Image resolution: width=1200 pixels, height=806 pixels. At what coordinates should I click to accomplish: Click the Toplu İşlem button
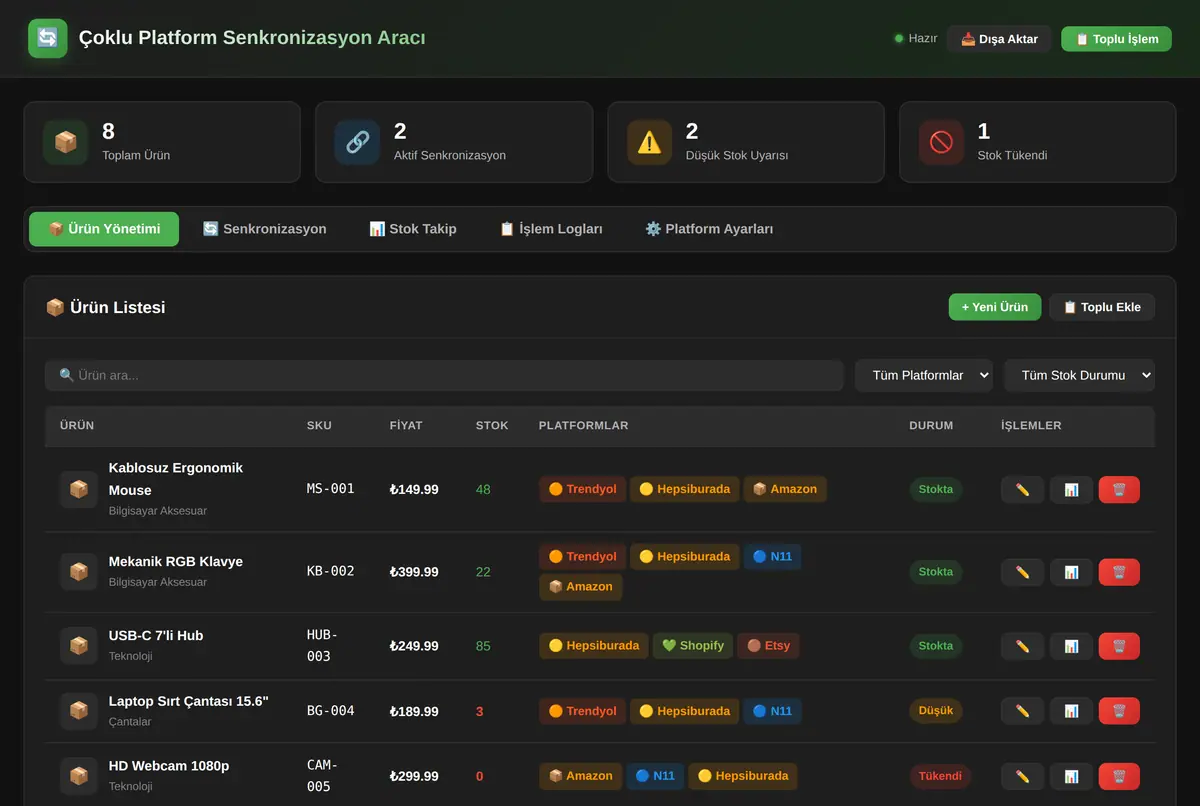(x=1116, y=39)
